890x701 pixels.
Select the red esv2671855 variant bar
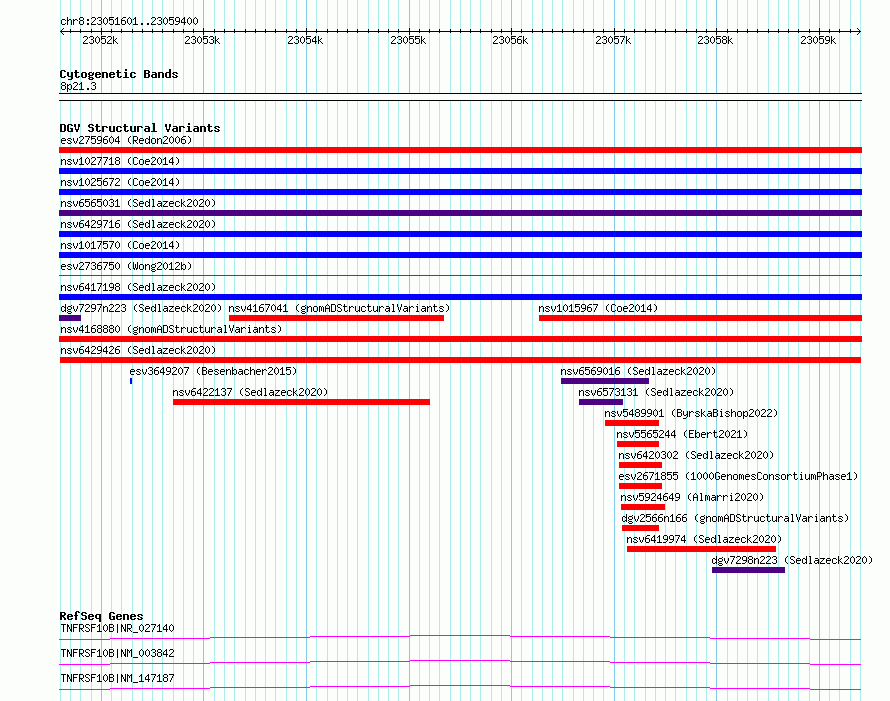[640, 486]
